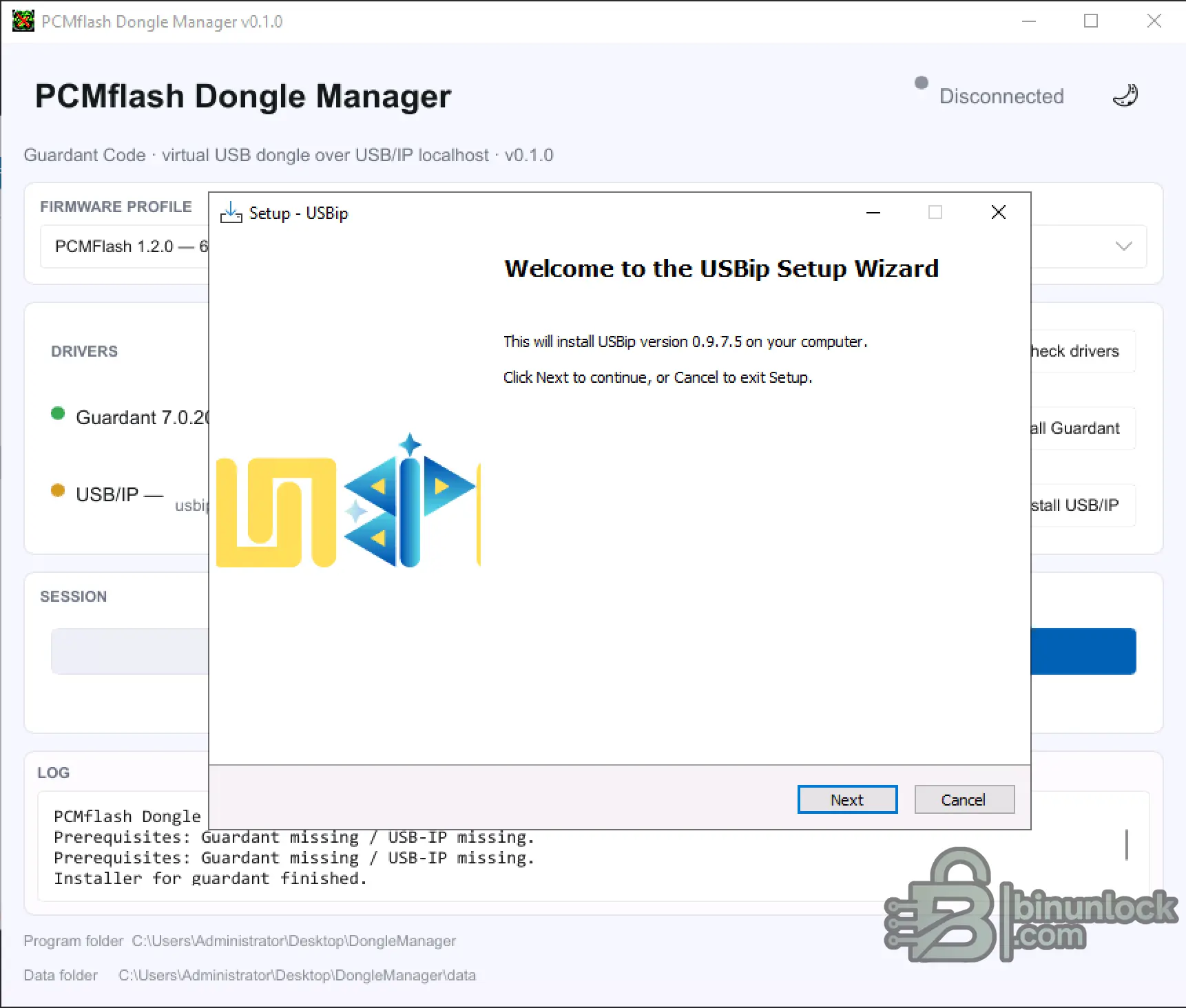Toggle dark mode moon icon
The image size is (1186, 1008).
(x=1125, y=96)
